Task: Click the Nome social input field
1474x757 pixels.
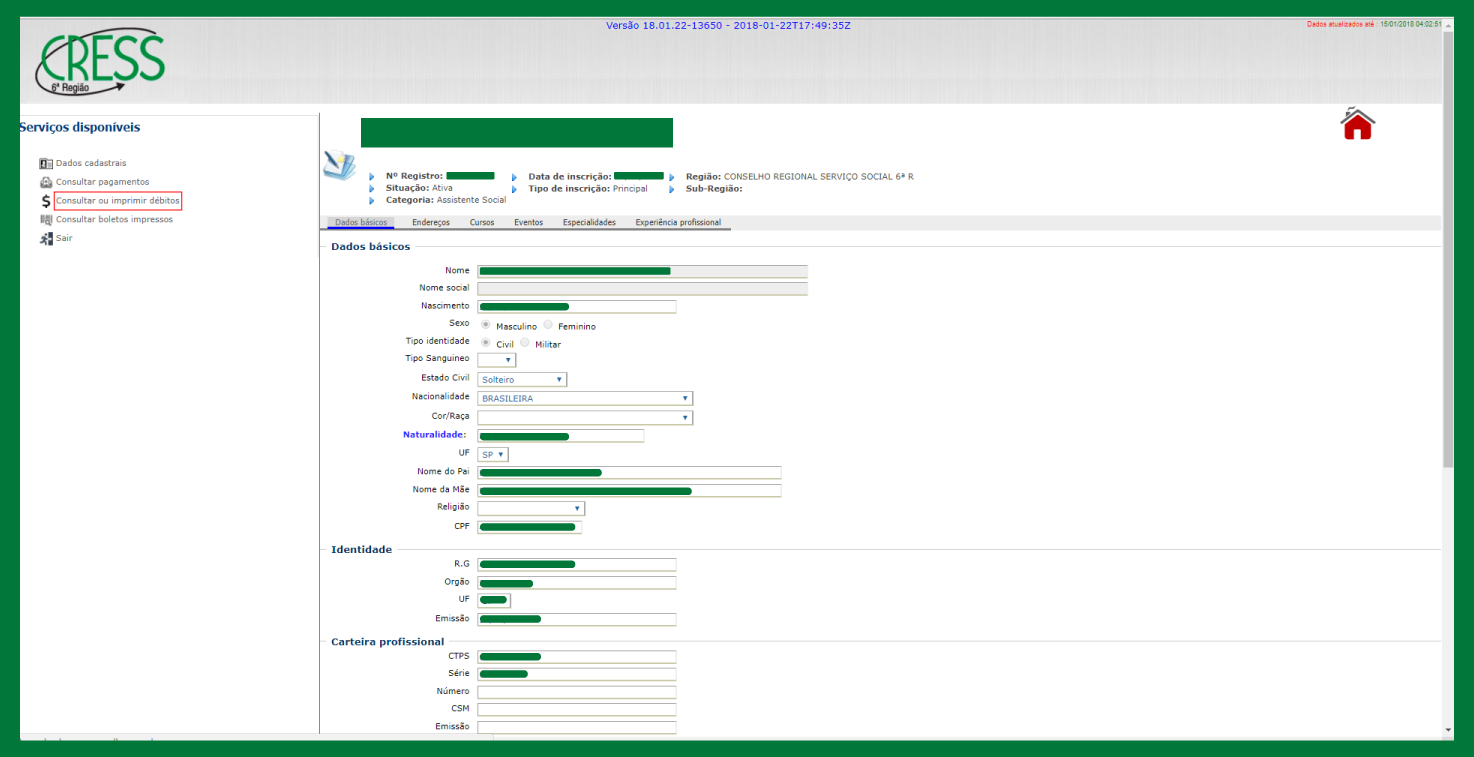Action: coord(642,289)
